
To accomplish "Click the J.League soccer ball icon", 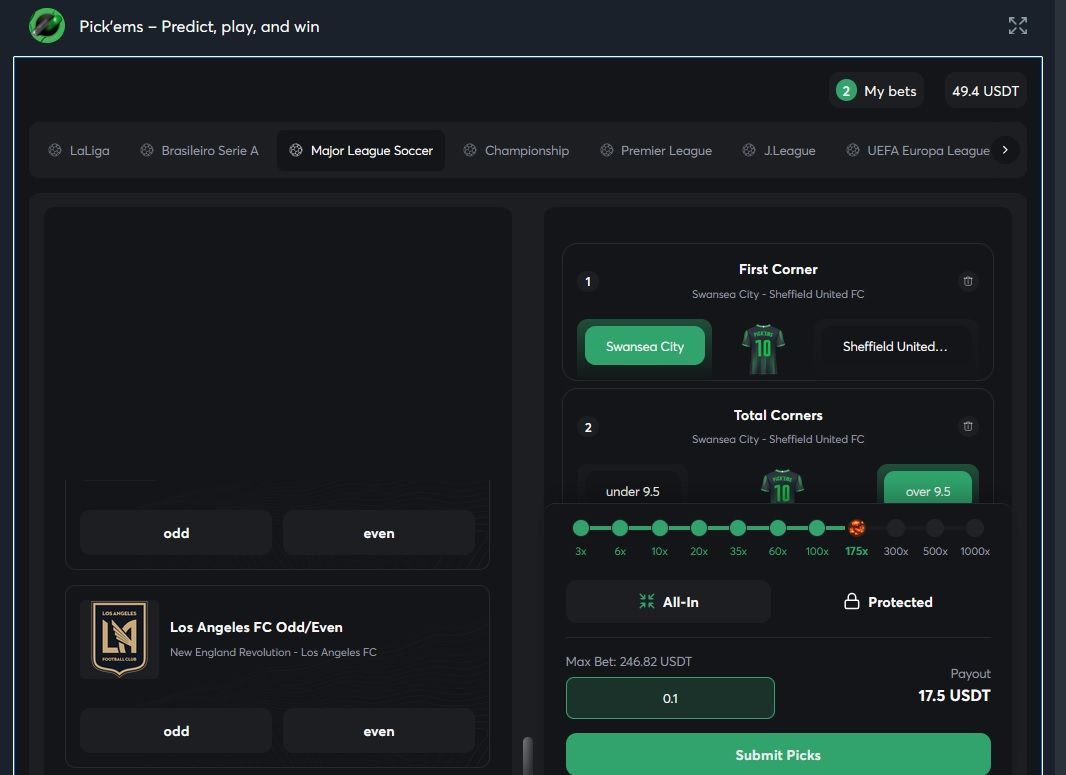I will [749, 150].
